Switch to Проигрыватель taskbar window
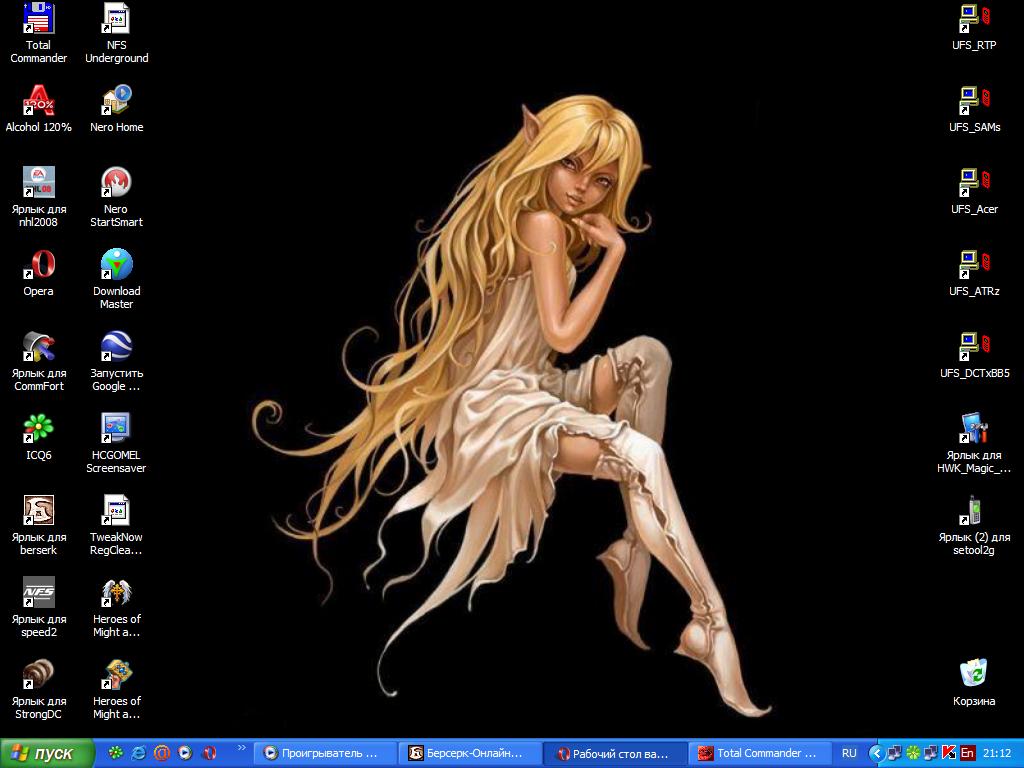Viewport: 1024px width, 768px height. click(325, 753)
